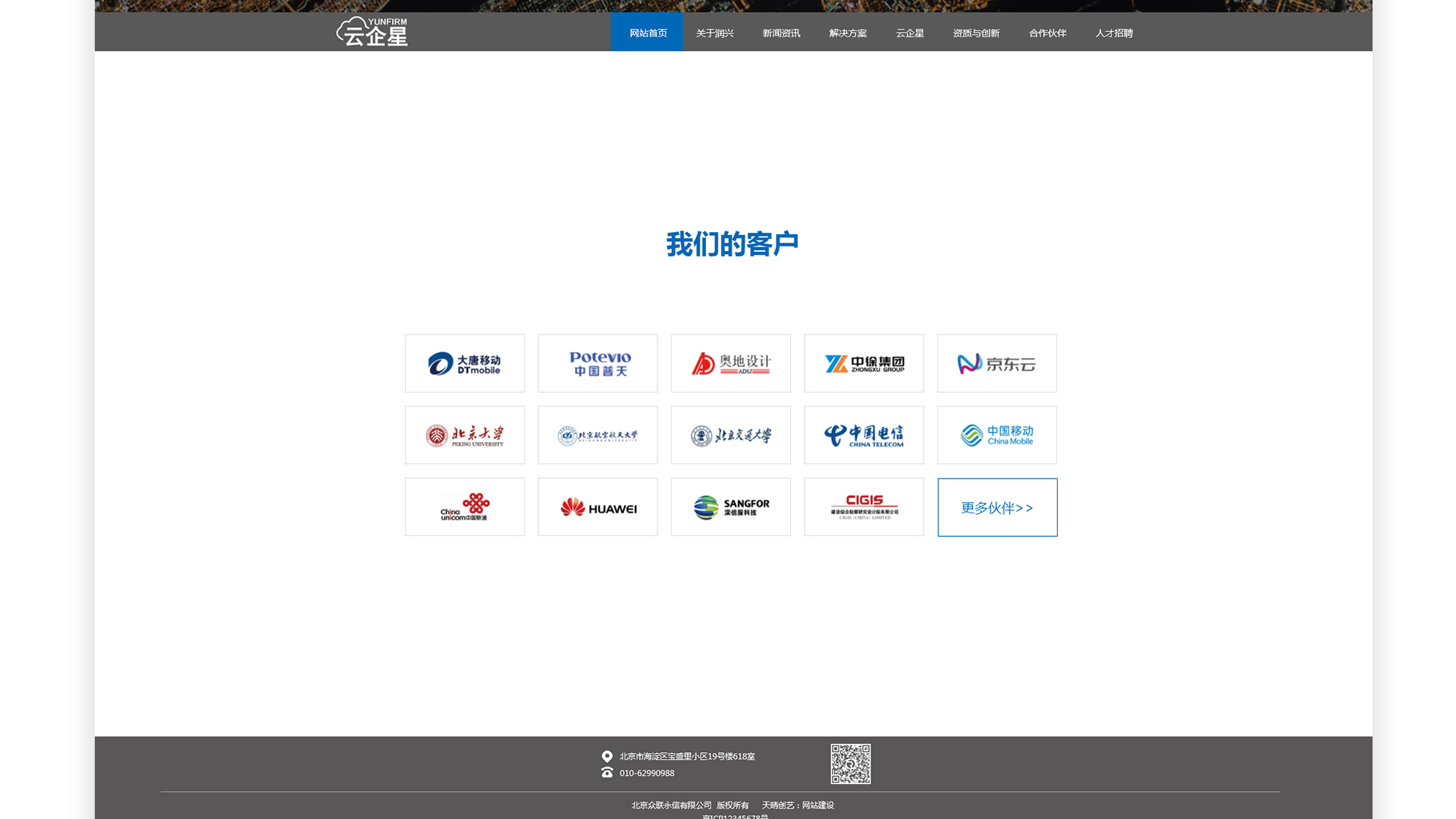Image resolution: width=1456 pixels, height=819 pixels.
Task: Click the 新闻资讯 menu entry
Action: (781, 33)
